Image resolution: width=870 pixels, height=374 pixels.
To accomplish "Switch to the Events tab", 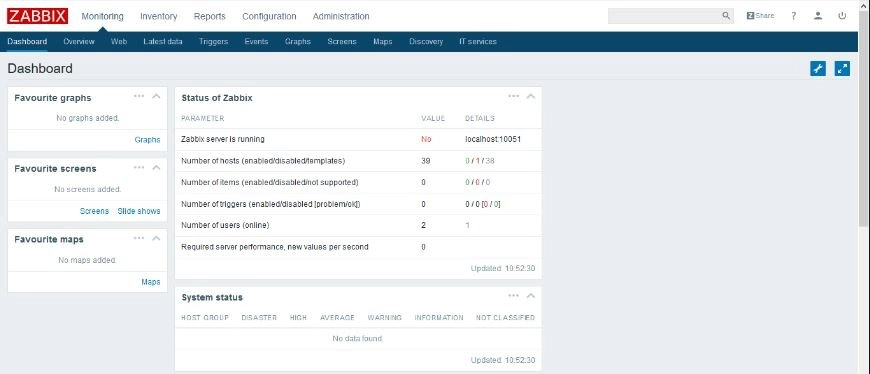I will [256, 42].
